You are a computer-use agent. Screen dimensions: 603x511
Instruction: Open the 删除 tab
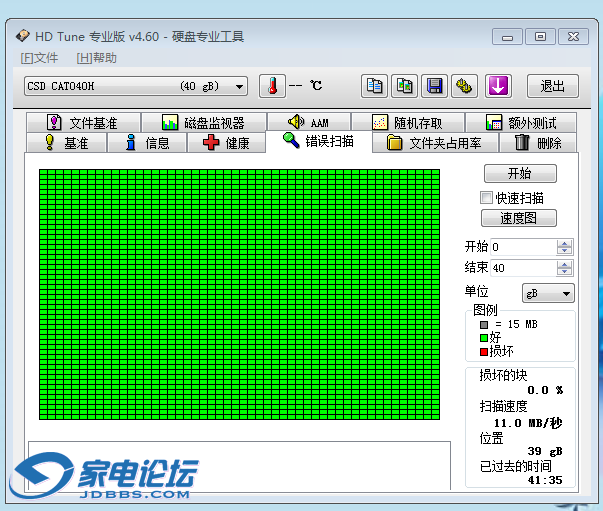[538, 143]
